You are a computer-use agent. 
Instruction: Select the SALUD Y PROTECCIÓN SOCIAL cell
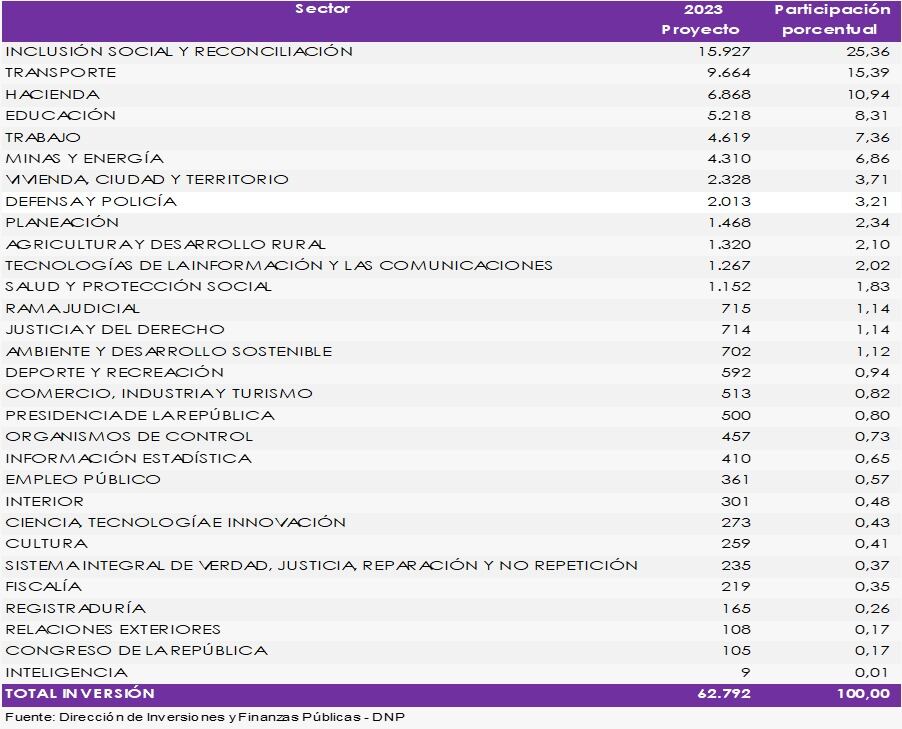(138, 287)
